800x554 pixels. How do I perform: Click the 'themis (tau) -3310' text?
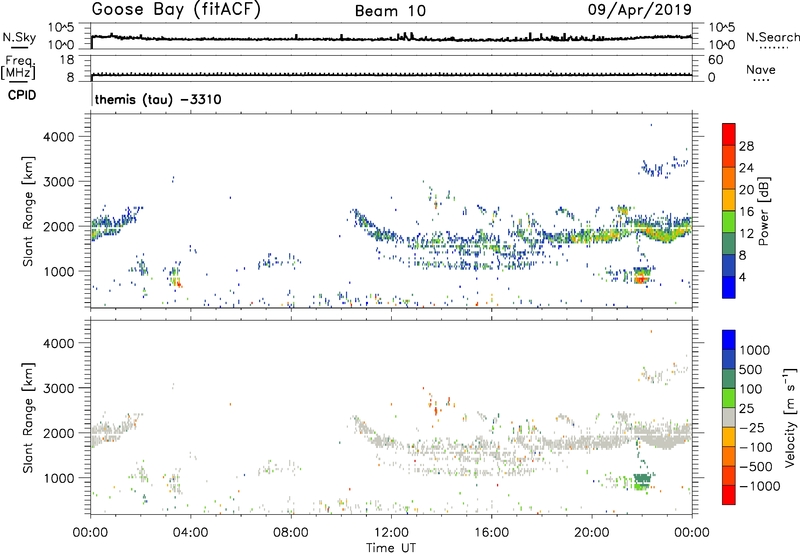[158, 99]
